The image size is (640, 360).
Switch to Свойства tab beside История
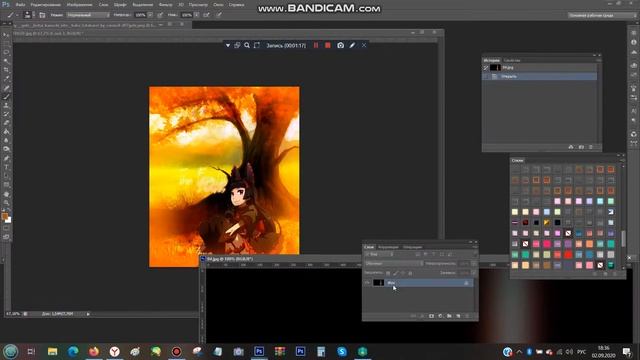pyautogui.click(x=512, y=60)
